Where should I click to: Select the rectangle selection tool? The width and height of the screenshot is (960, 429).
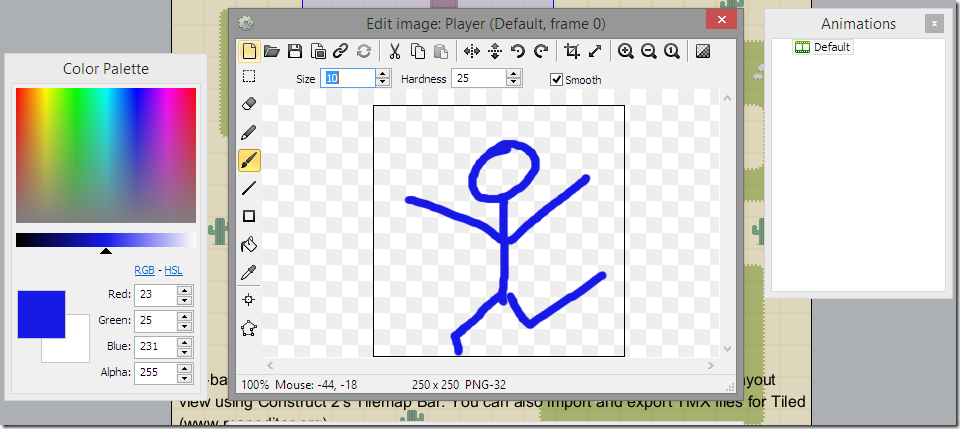(249, 76)
